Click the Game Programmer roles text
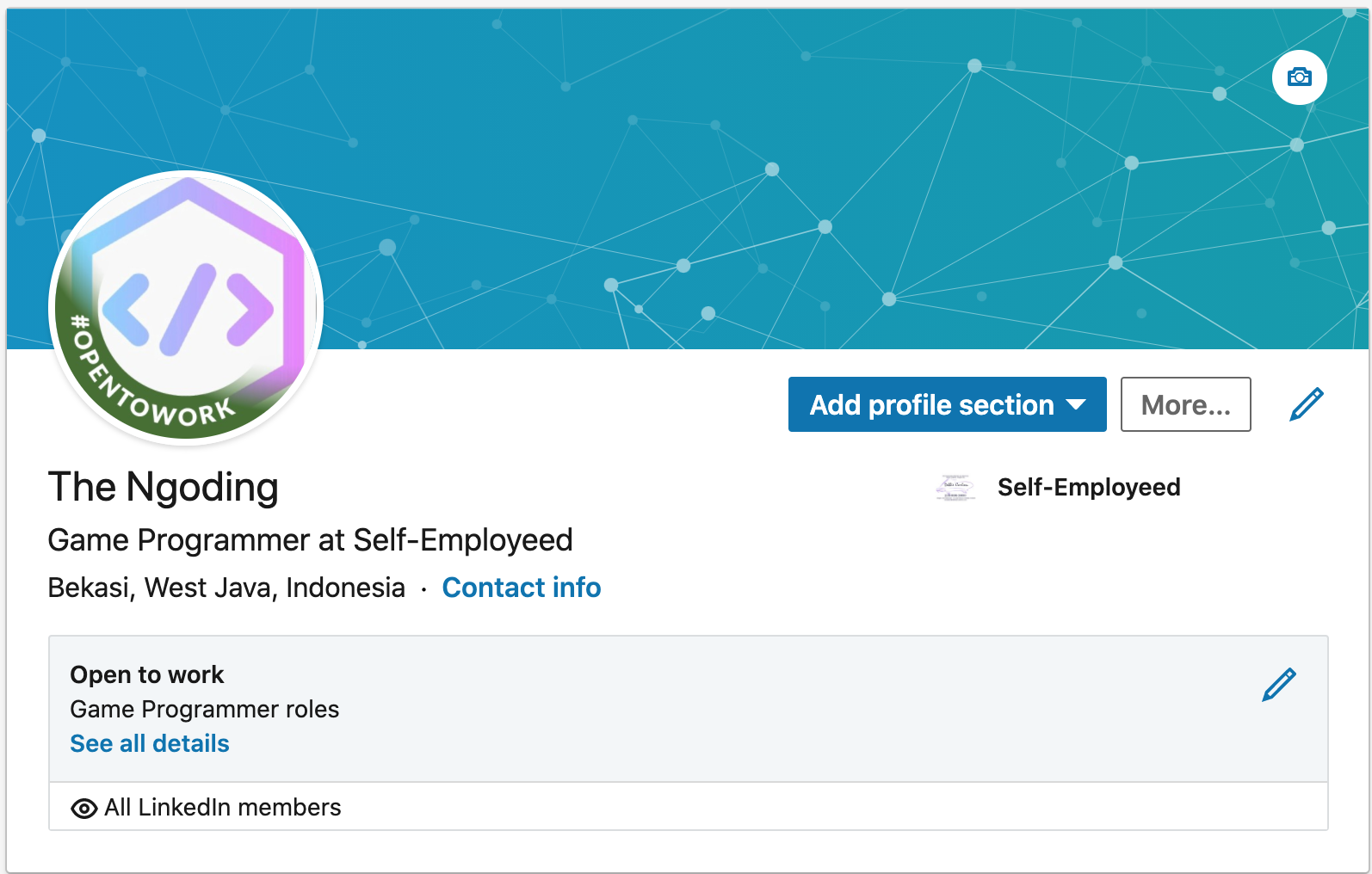The height and width of the screenshot is (874, 1372). pos(205,709)
